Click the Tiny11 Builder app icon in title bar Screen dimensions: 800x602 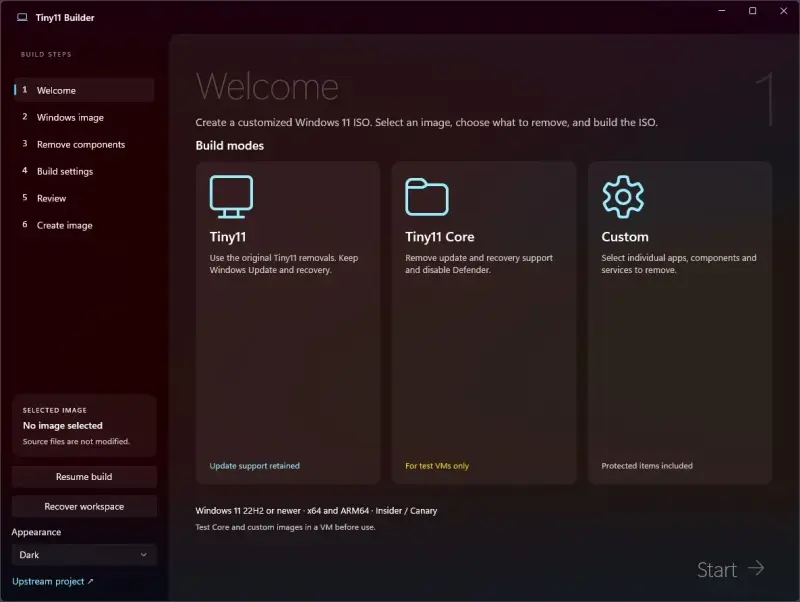[x=22, y=17]
